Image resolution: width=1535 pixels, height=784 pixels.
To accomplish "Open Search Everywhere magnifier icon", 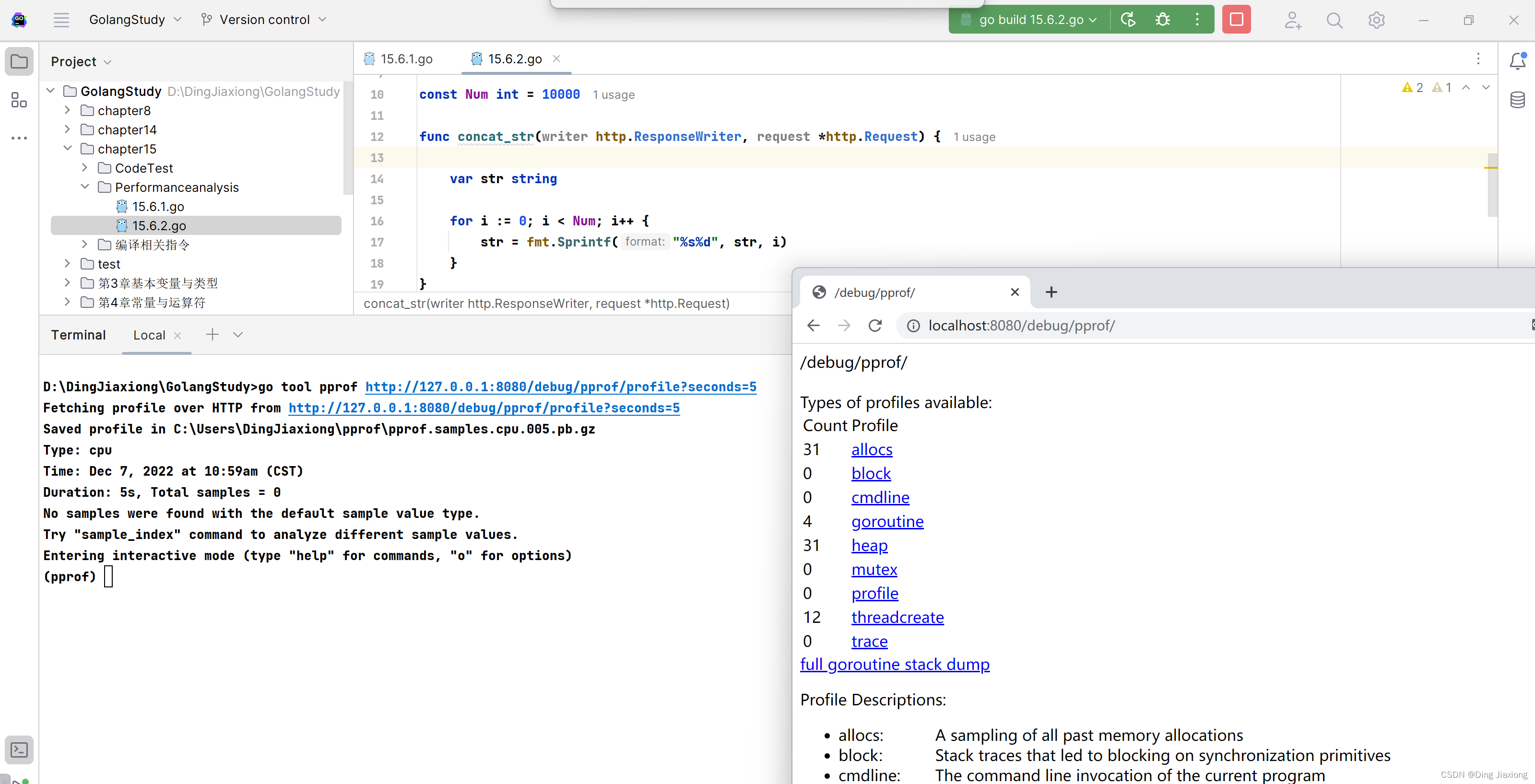I will pyautogui.click(x=1334, y=20).
